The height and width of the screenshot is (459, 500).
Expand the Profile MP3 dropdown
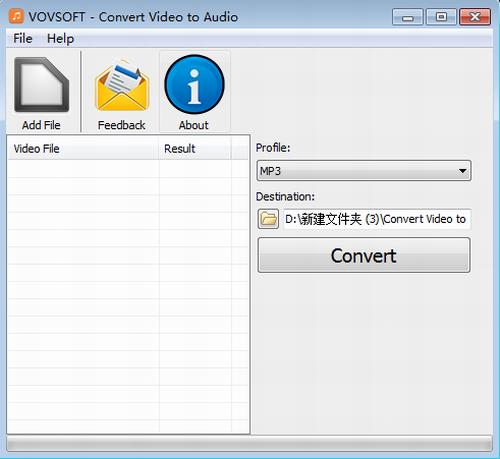click(364, 171)
